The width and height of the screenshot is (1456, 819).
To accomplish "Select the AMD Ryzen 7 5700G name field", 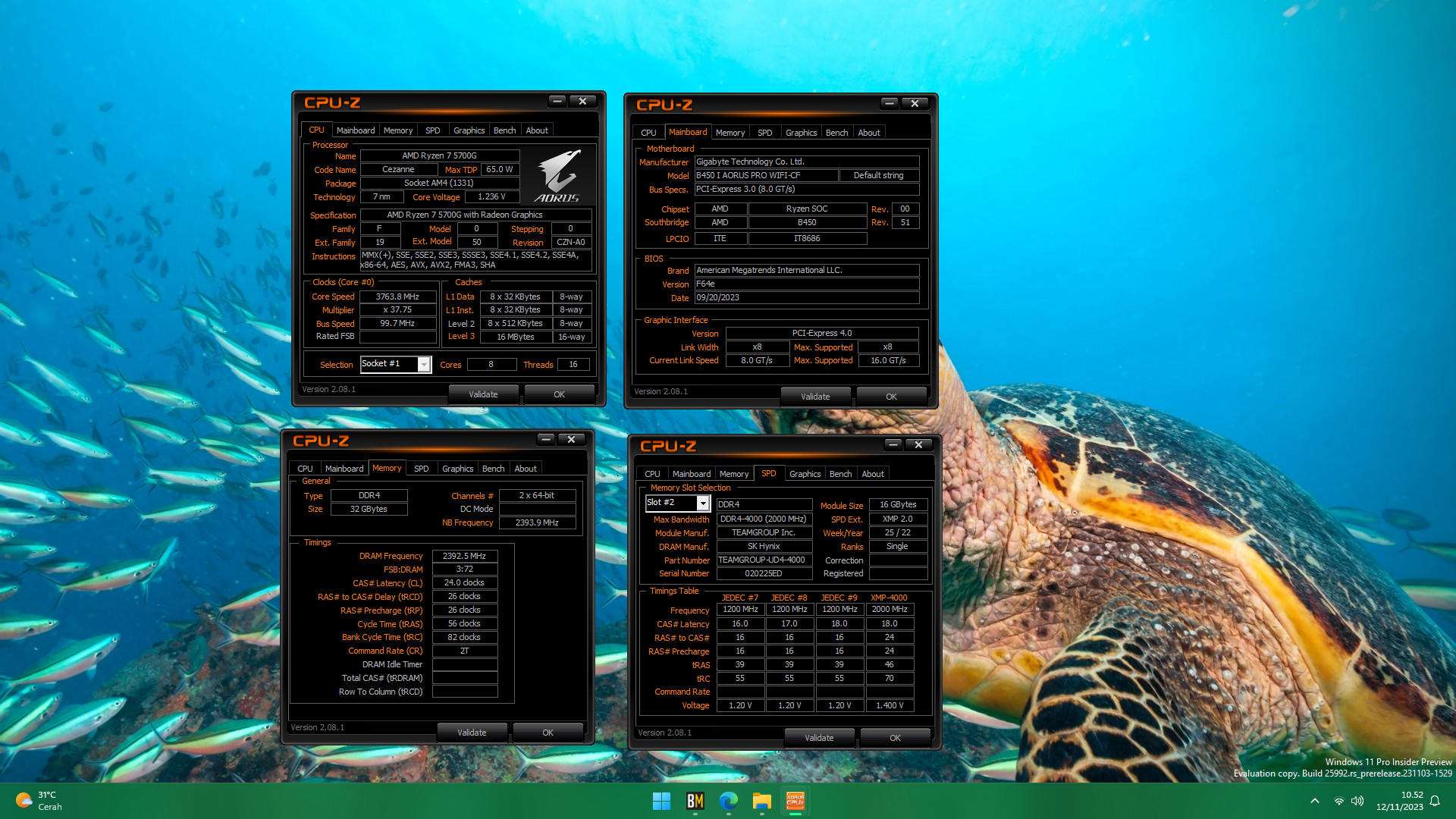I will click(440, 155).
